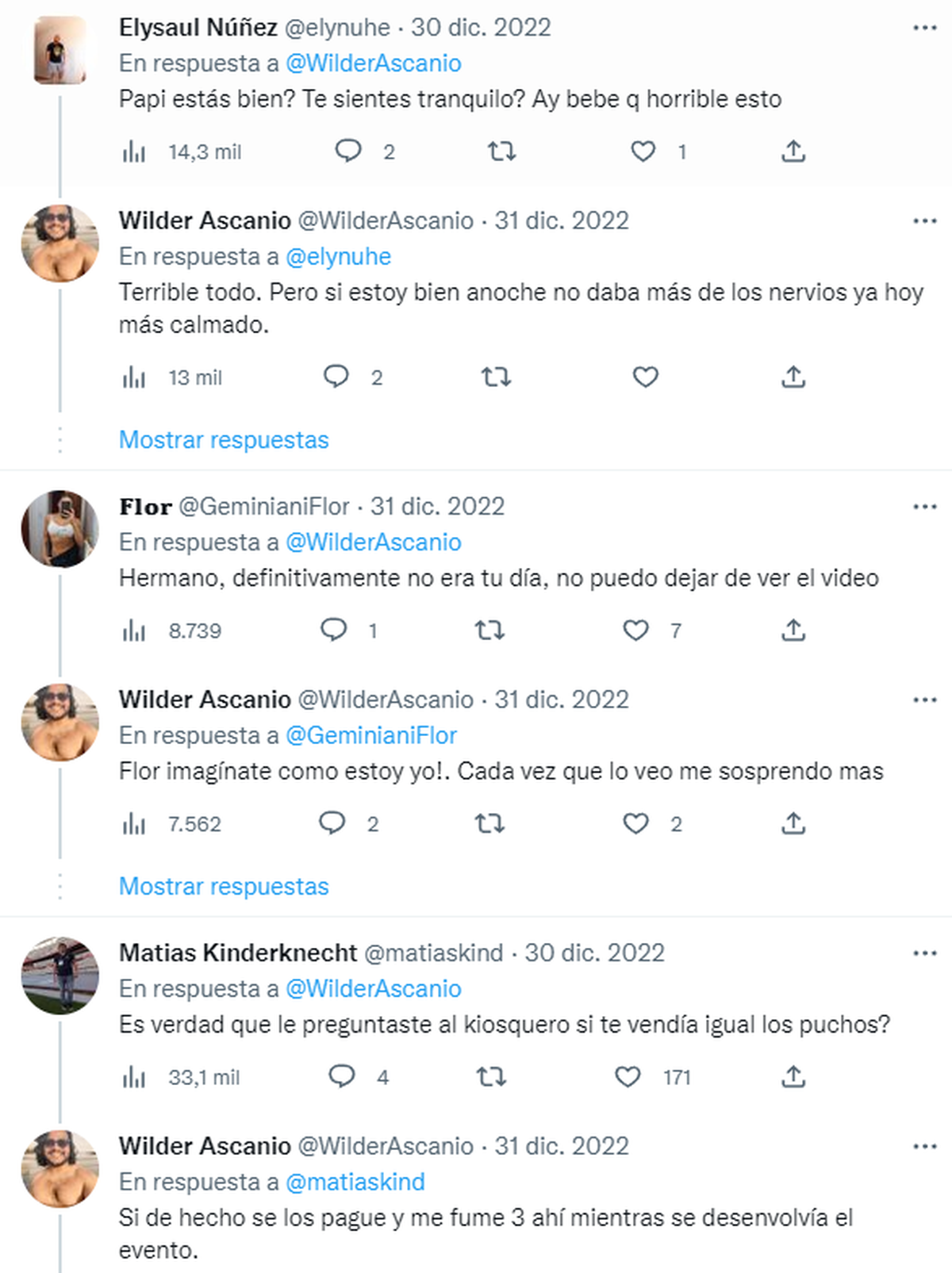The width and height of the screenshot is (952, 1273).
Task: Open Flor's profile picture
Action: pos(60,529)
